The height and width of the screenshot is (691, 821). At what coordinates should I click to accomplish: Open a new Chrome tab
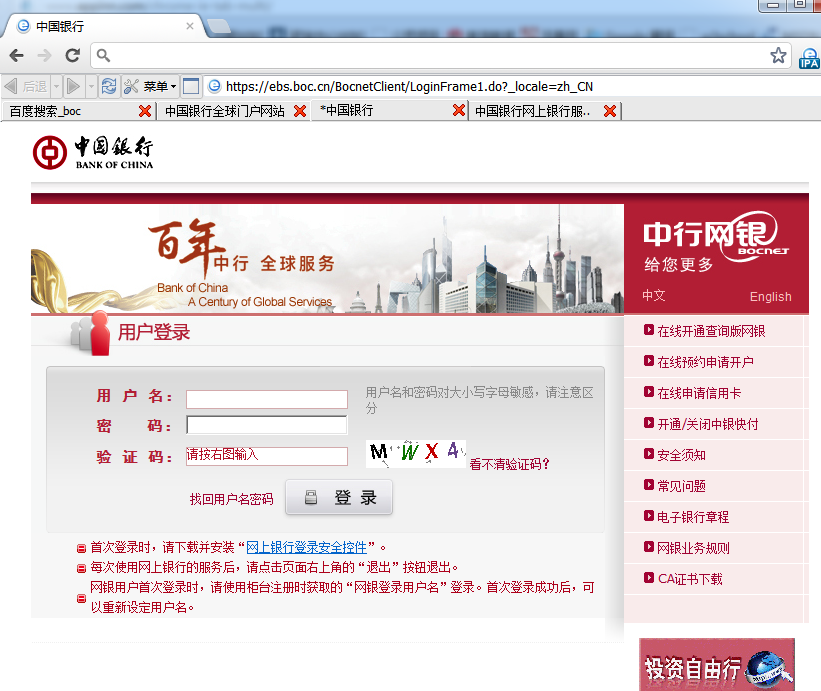[219, 26]
